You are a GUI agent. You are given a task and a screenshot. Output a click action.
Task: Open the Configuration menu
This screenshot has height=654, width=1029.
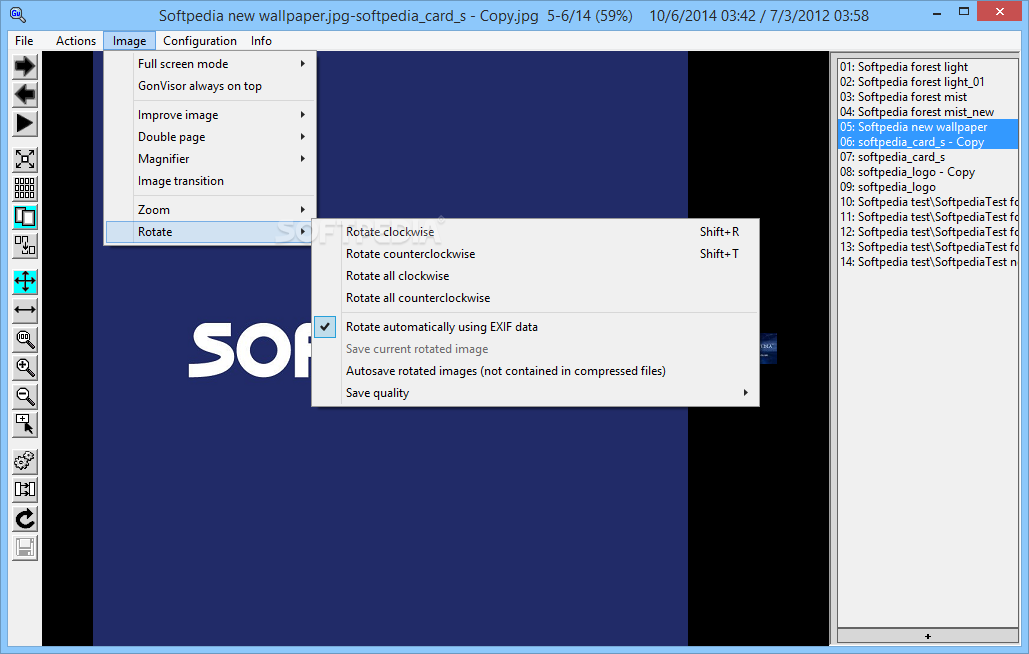(x=200, y=41)
